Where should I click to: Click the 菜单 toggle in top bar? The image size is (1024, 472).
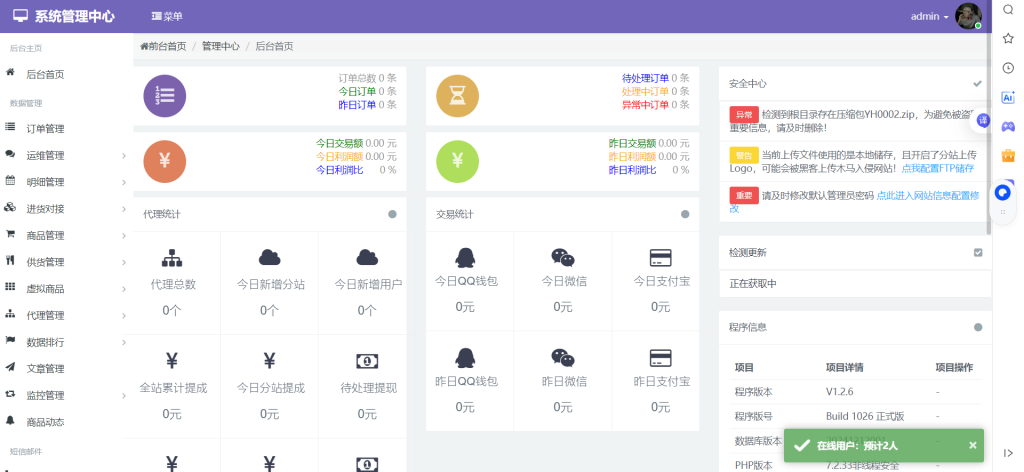[167, 17]
